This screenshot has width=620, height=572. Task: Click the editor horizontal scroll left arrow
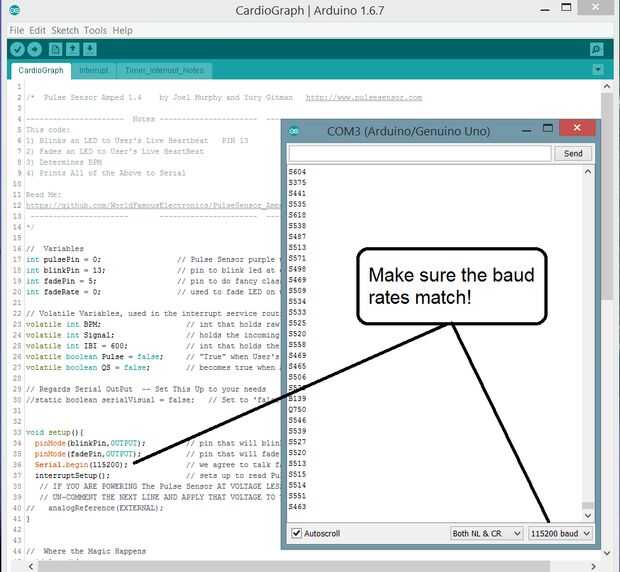click(31, 566)
